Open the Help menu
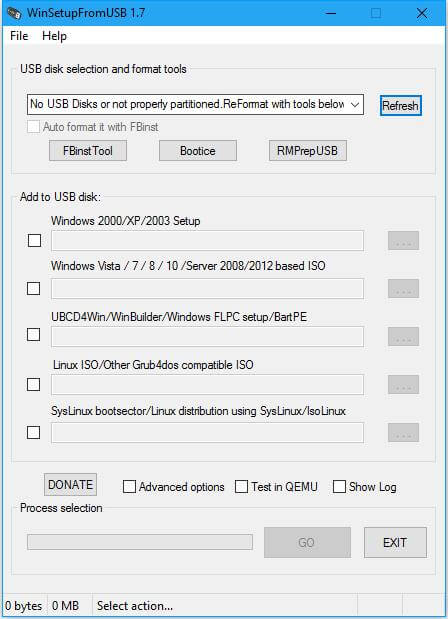The height and width of the screenshot is (619, 448). [54, 36]
